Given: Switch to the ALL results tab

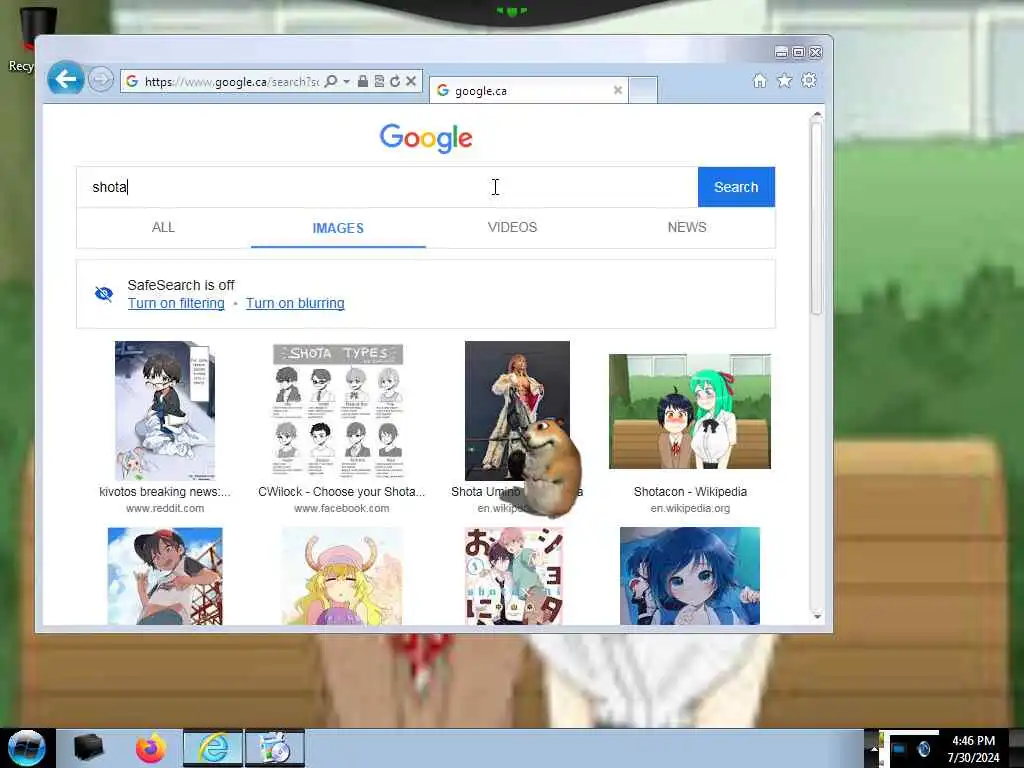Looking at the screenshot, I should point(163,227).
